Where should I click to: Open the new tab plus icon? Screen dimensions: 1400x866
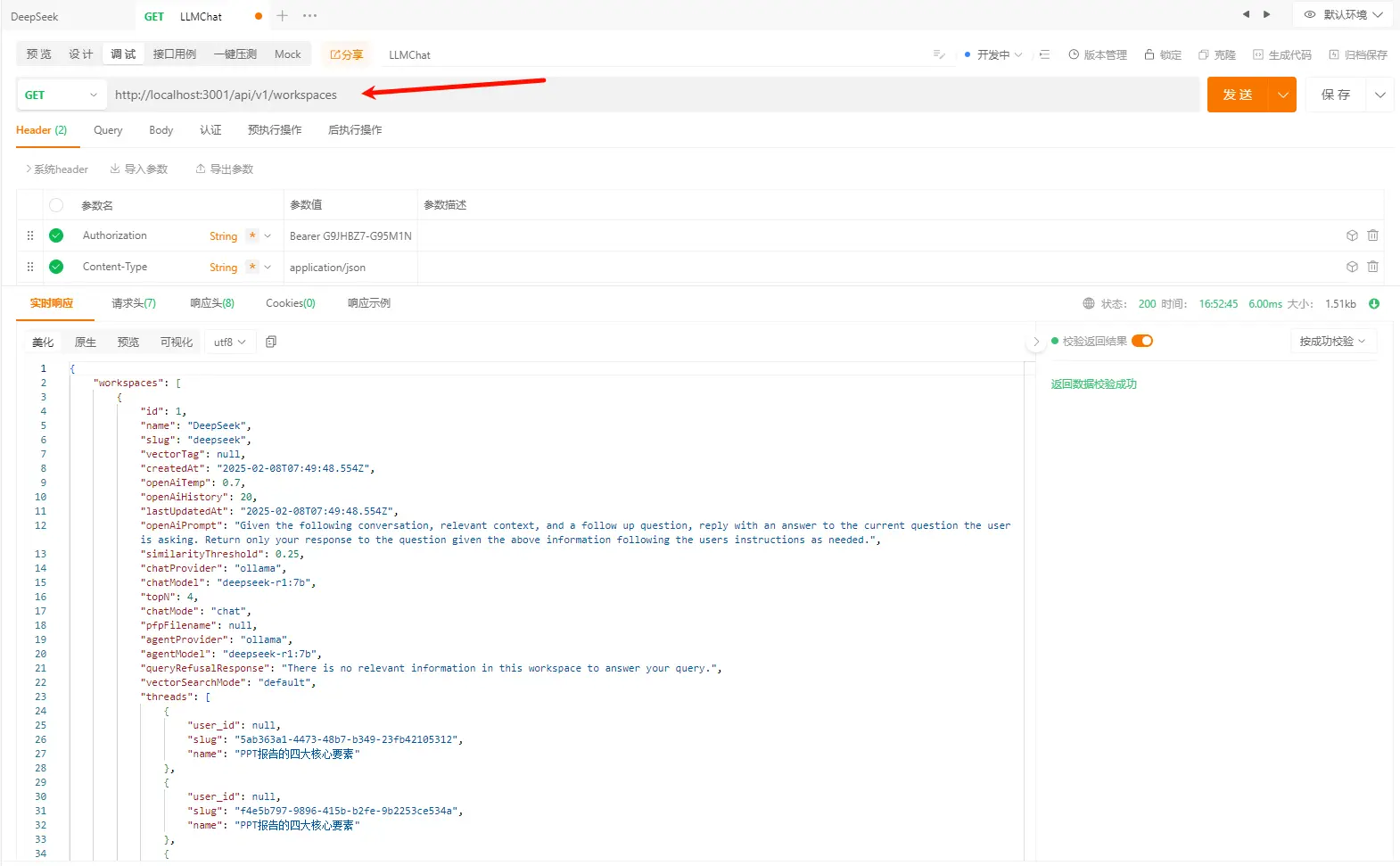coord(282,16)
